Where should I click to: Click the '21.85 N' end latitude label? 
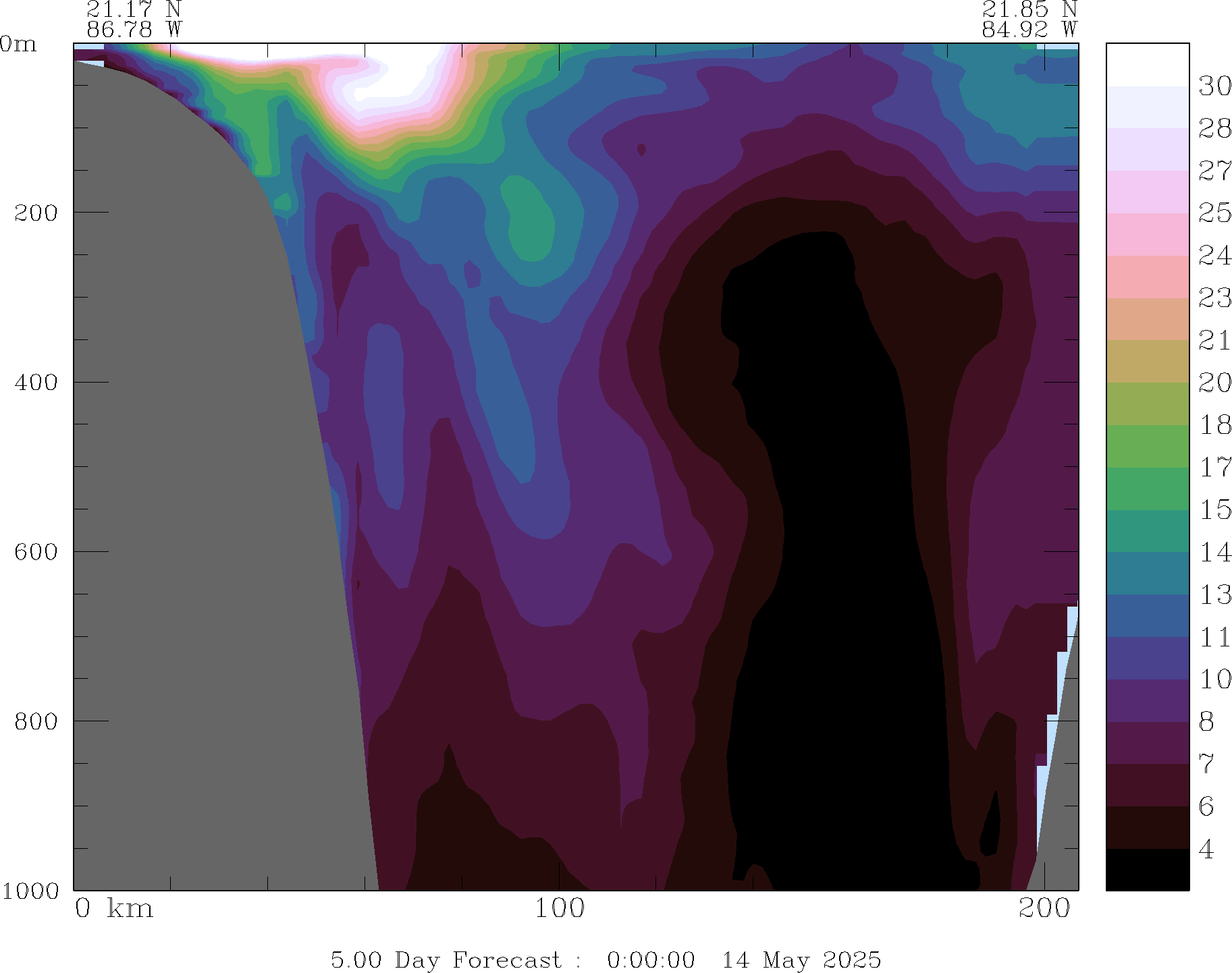point(1029,9)
